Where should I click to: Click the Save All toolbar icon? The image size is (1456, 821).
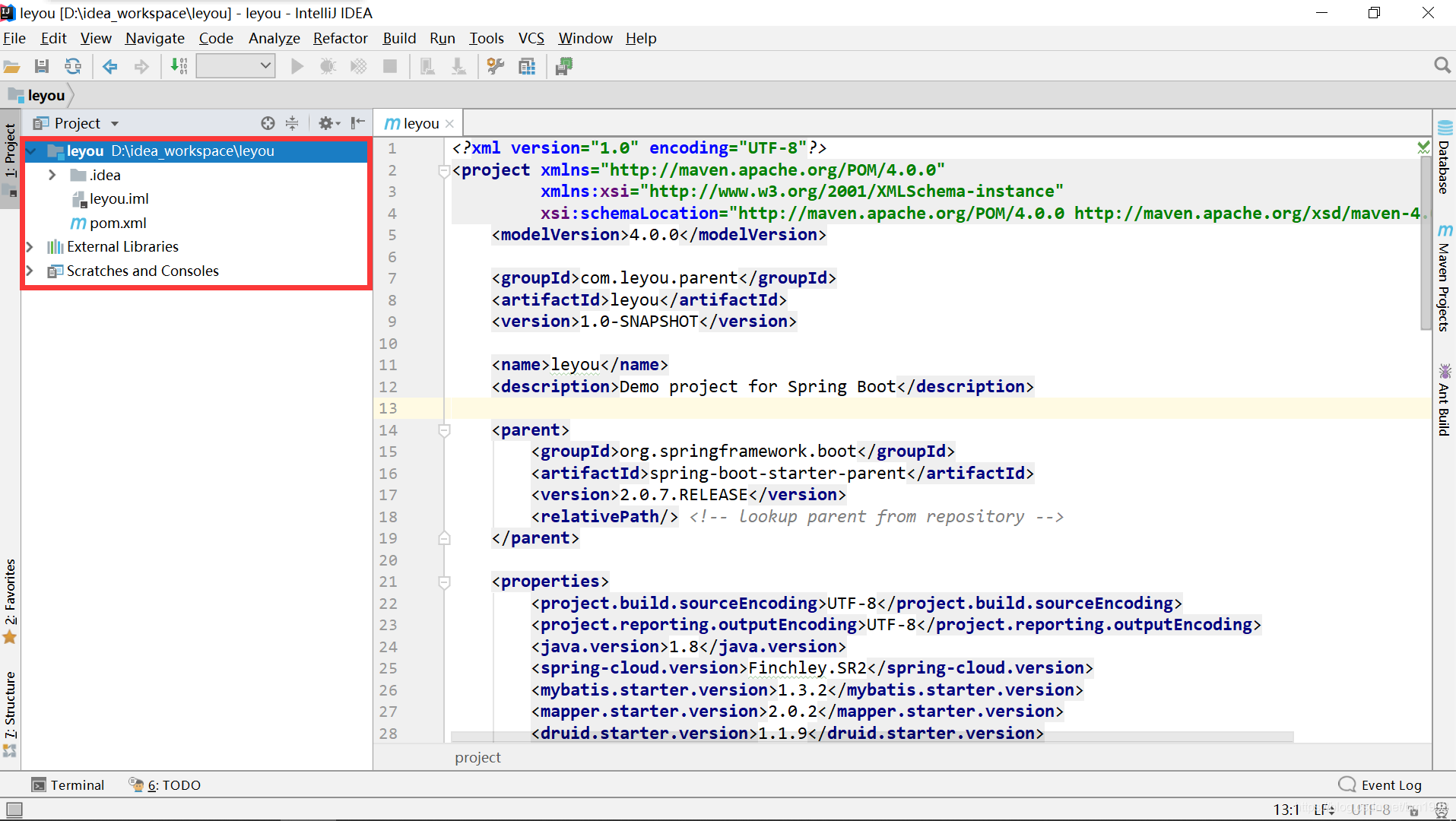point(42,67)
